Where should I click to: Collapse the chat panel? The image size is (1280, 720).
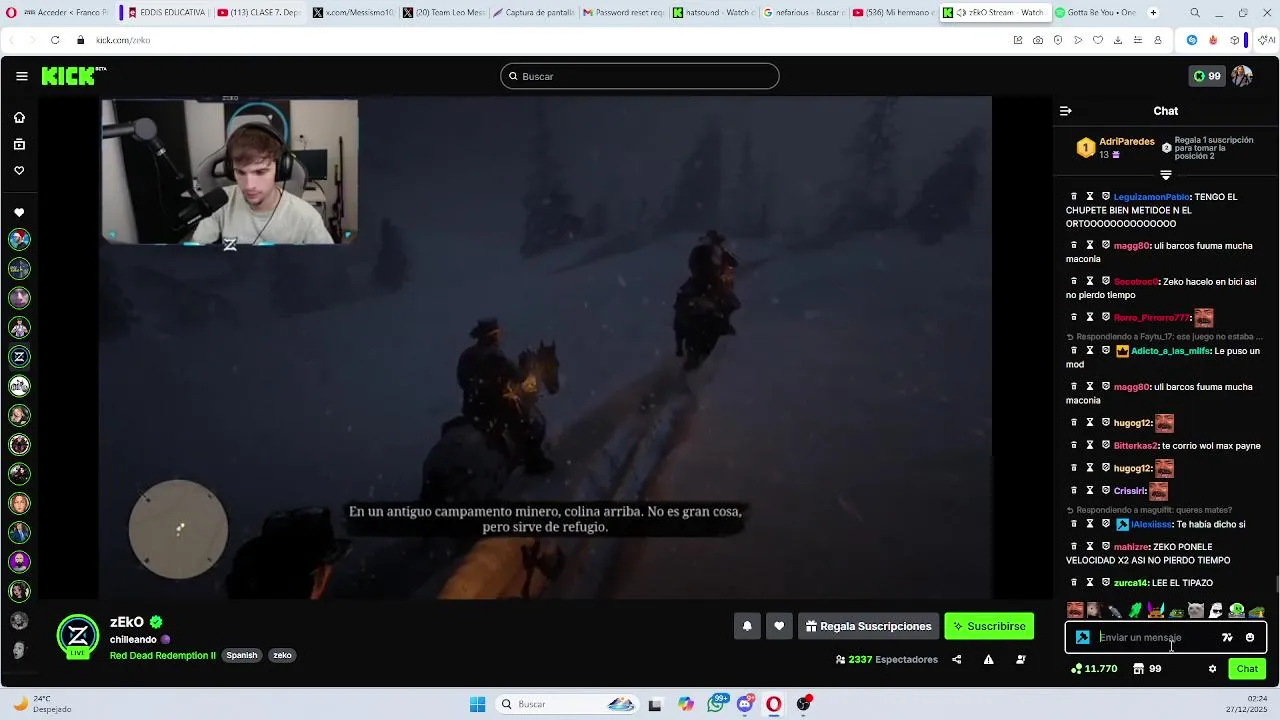point(1066,111)
